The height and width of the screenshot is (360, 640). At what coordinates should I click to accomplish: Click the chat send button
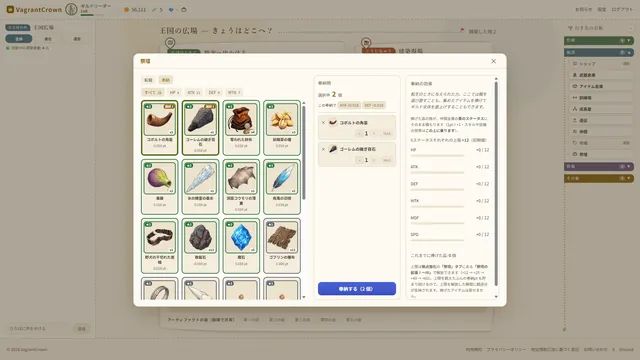(82, 329)
